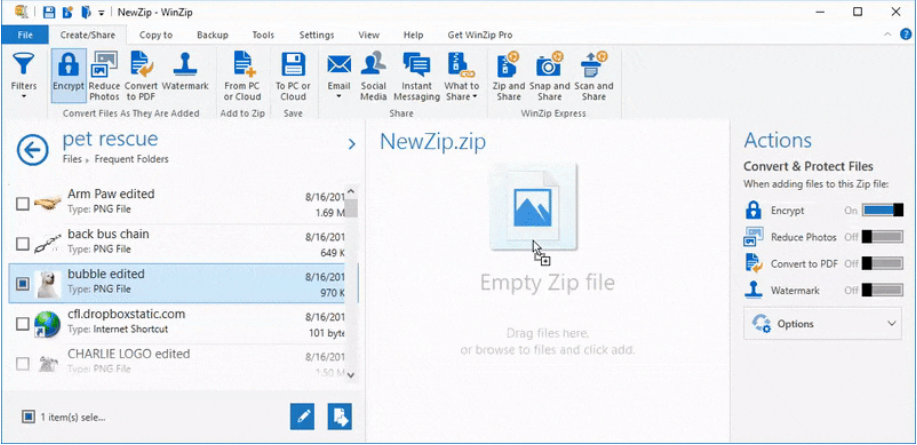Turn off the Encrypt switch

(x=882, y=210)
